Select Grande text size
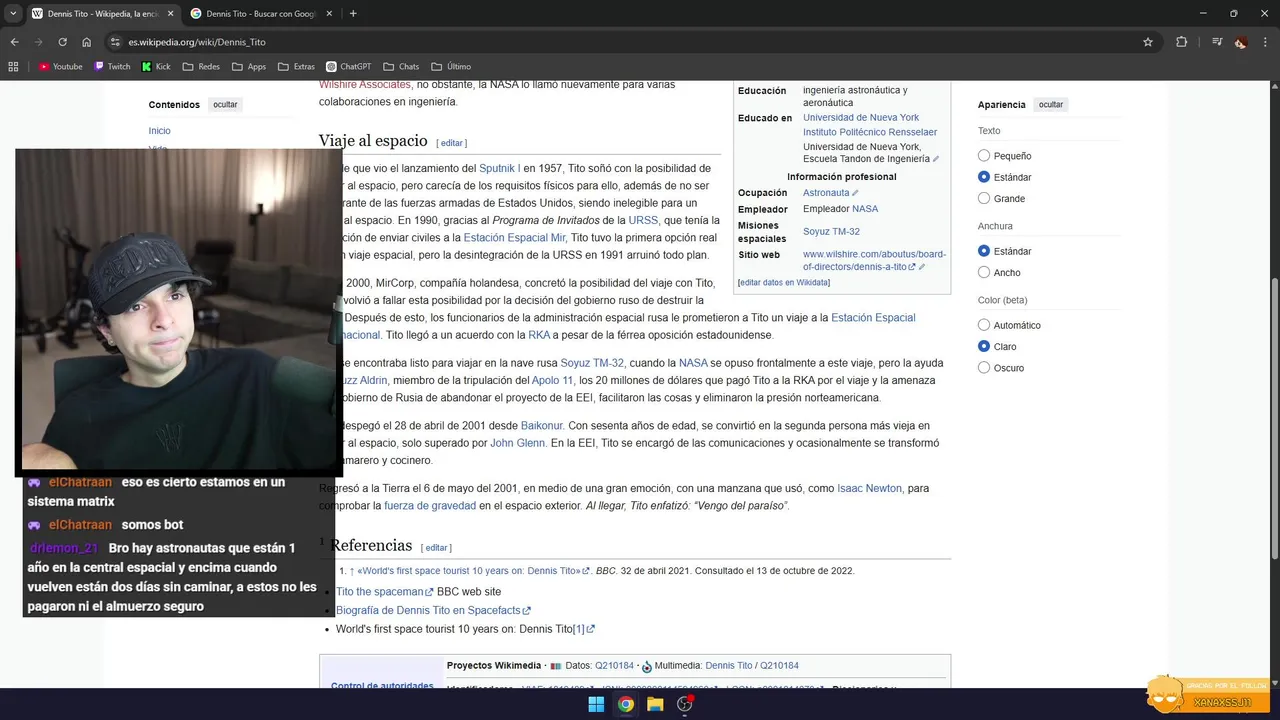This screenshot has width=1280, height=720. pyautogui.click(x=984, y=198)
